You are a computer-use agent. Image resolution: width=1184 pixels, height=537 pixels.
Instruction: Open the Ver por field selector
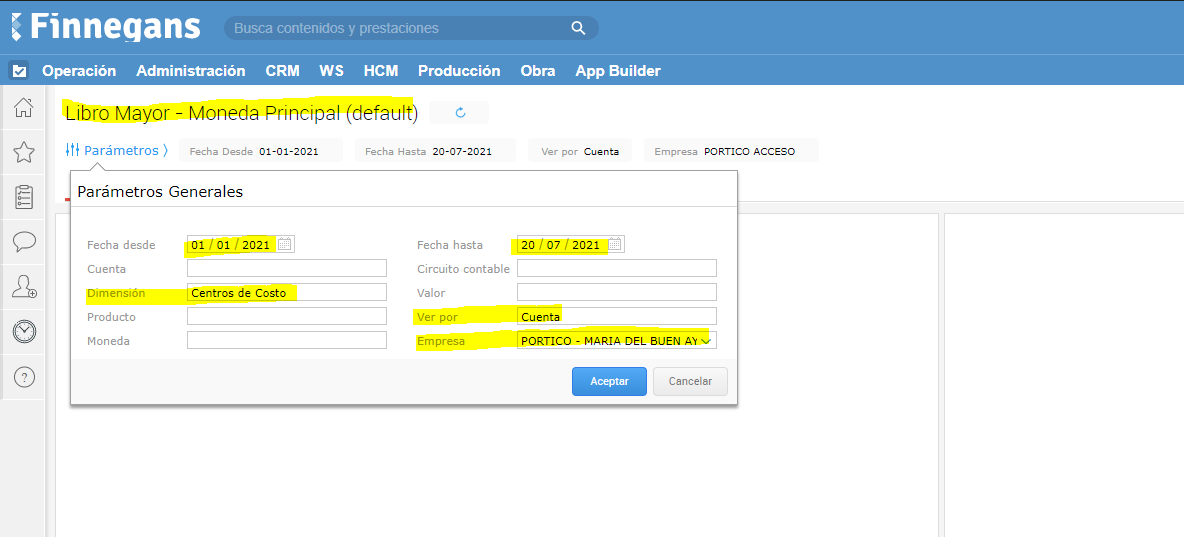tap(616, 317)
